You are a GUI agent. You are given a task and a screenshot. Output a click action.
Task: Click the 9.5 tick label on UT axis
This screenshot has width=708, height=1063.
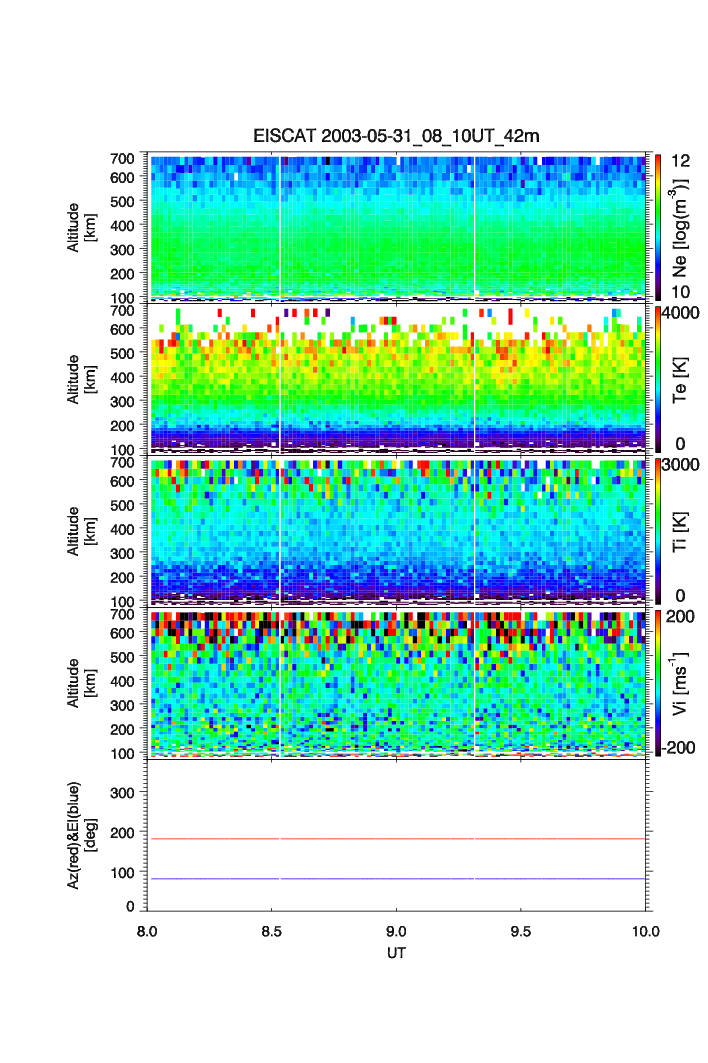coord(521,930)
